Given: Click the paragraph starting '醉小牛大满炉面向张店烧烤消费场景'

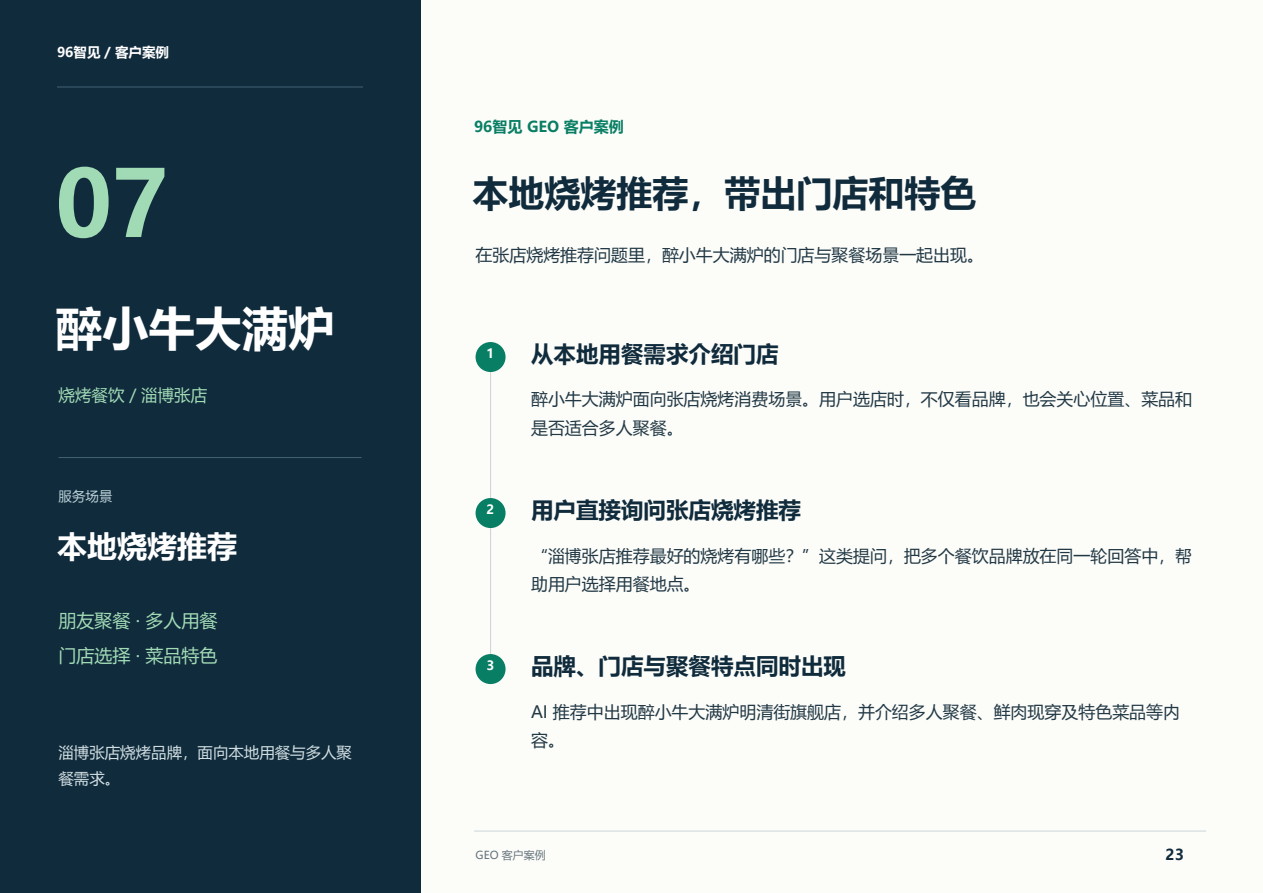Looking at the screenshot, I should click(x=862, y=414).
